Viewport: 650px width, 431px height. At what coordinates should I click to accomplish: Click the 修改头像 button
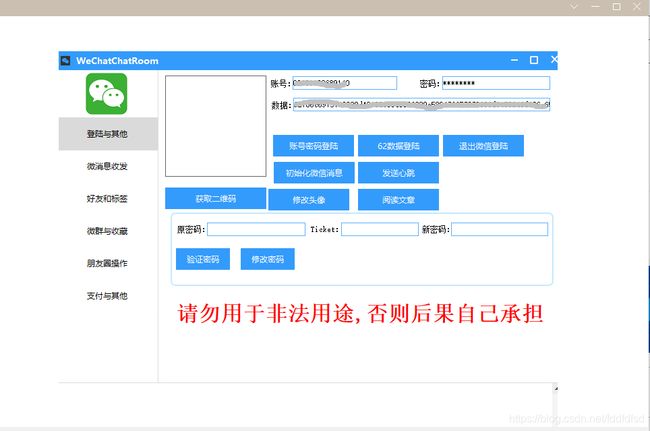point(309,200)
